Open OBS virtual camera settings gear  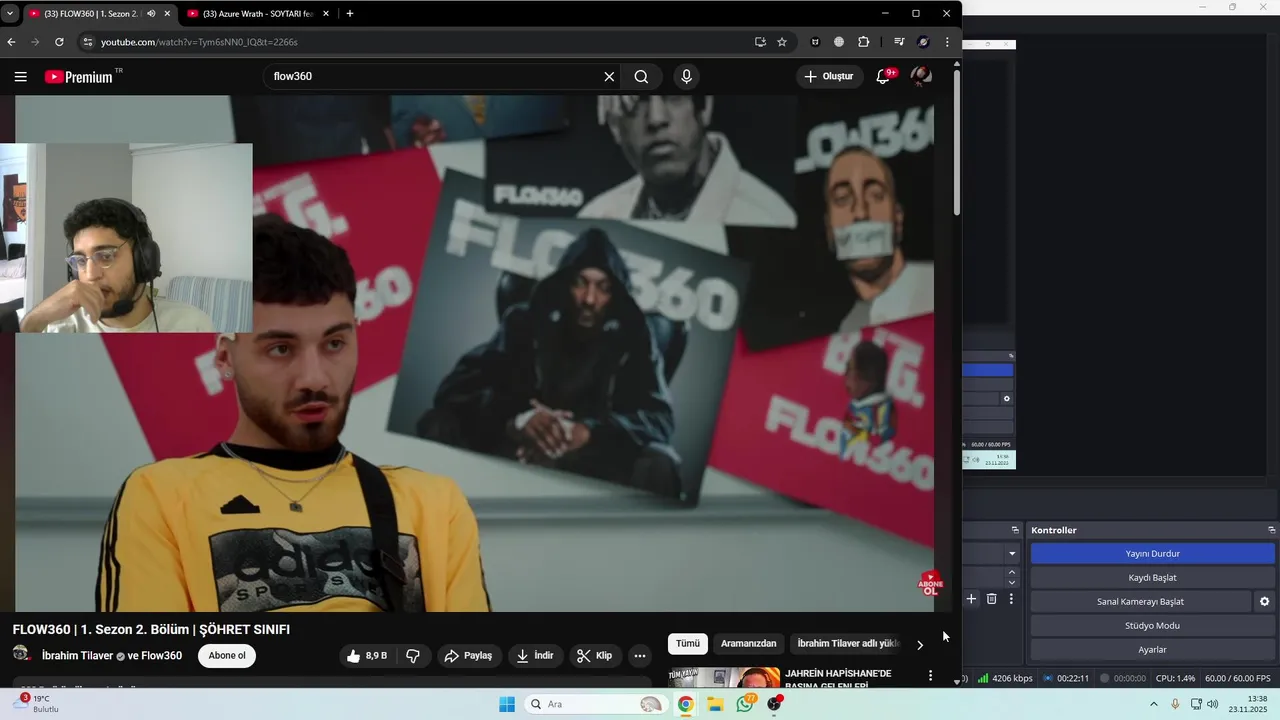[x=1264, y=602]
